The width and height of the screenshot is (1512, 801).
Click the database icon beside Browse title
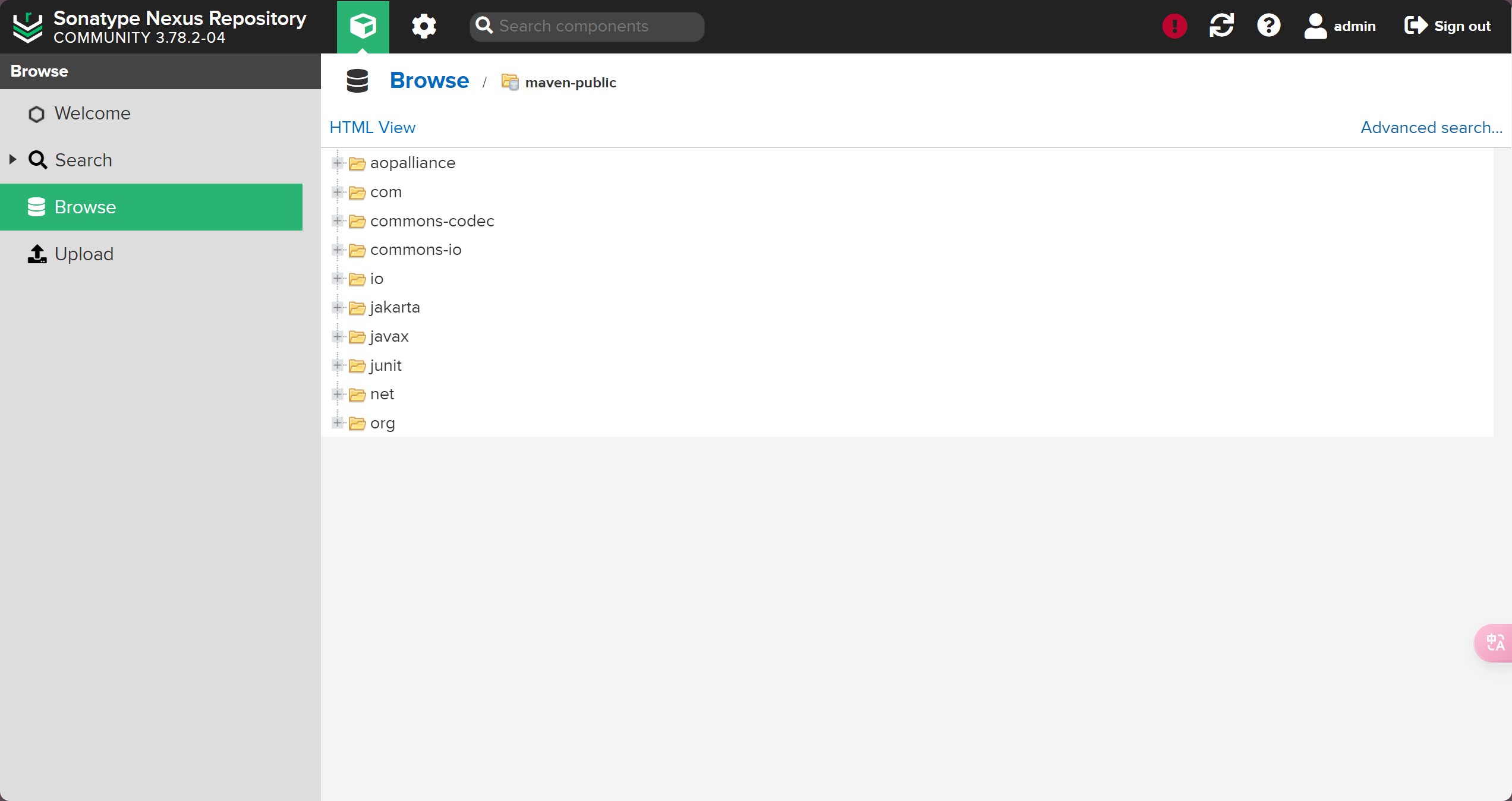(x=357, y=81)
